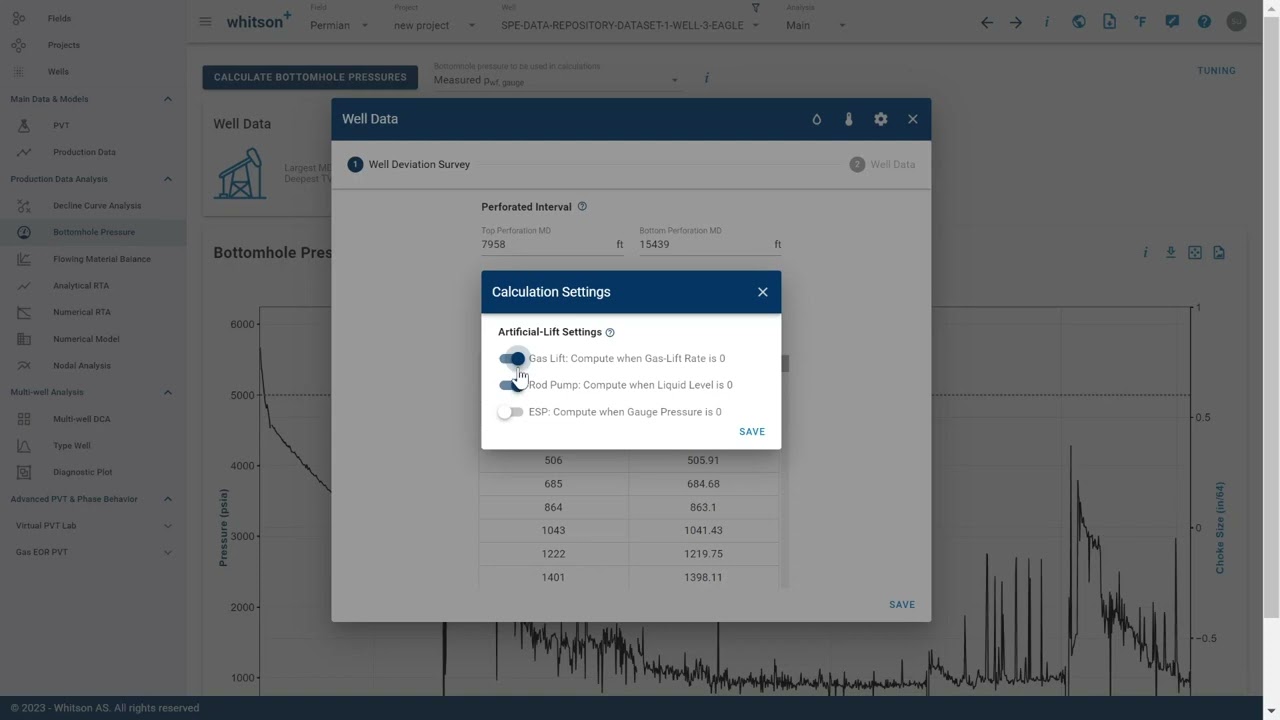Go to Well Data step 2

(x=883, y=164)
